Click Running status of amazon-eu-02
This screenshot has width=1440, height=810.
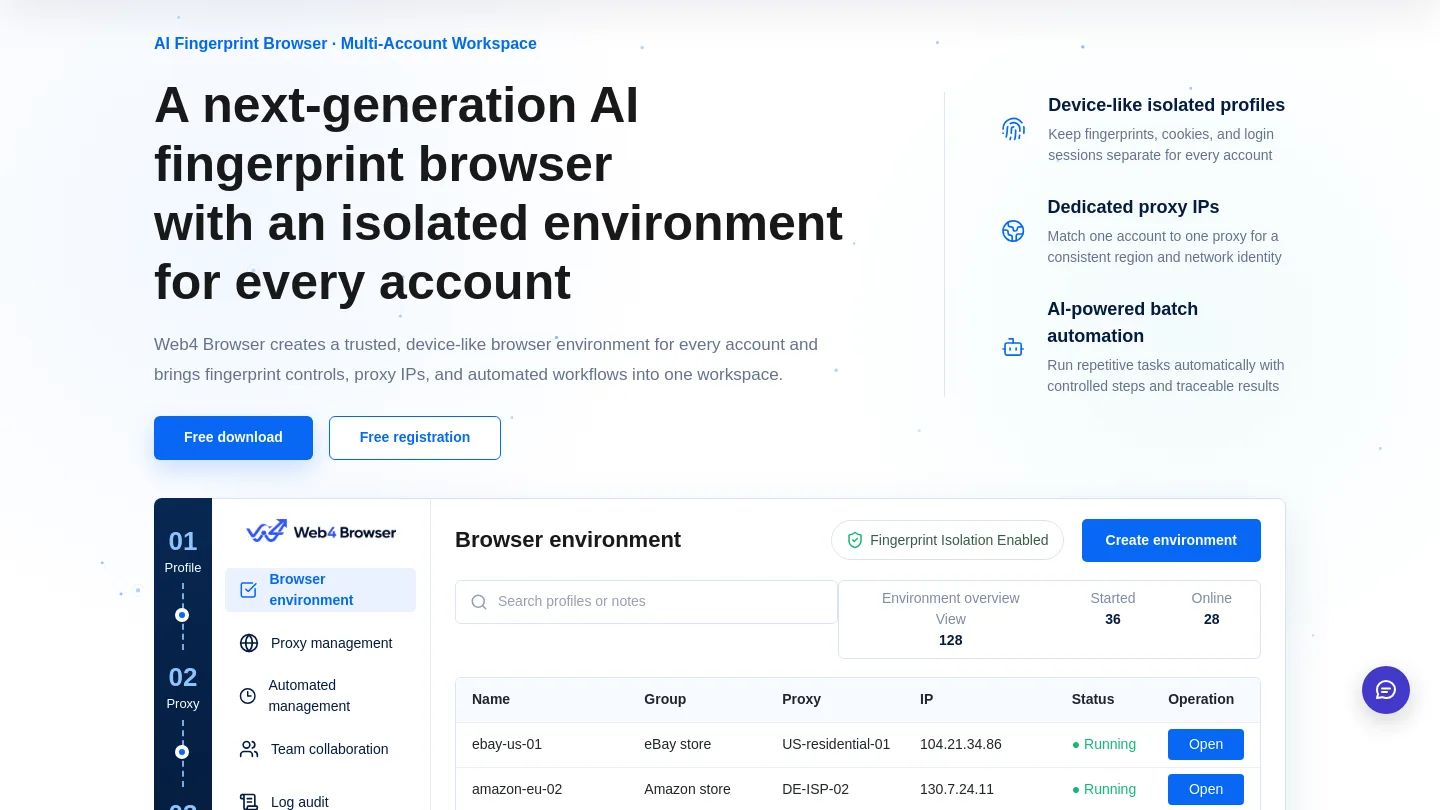point(1104,790)
